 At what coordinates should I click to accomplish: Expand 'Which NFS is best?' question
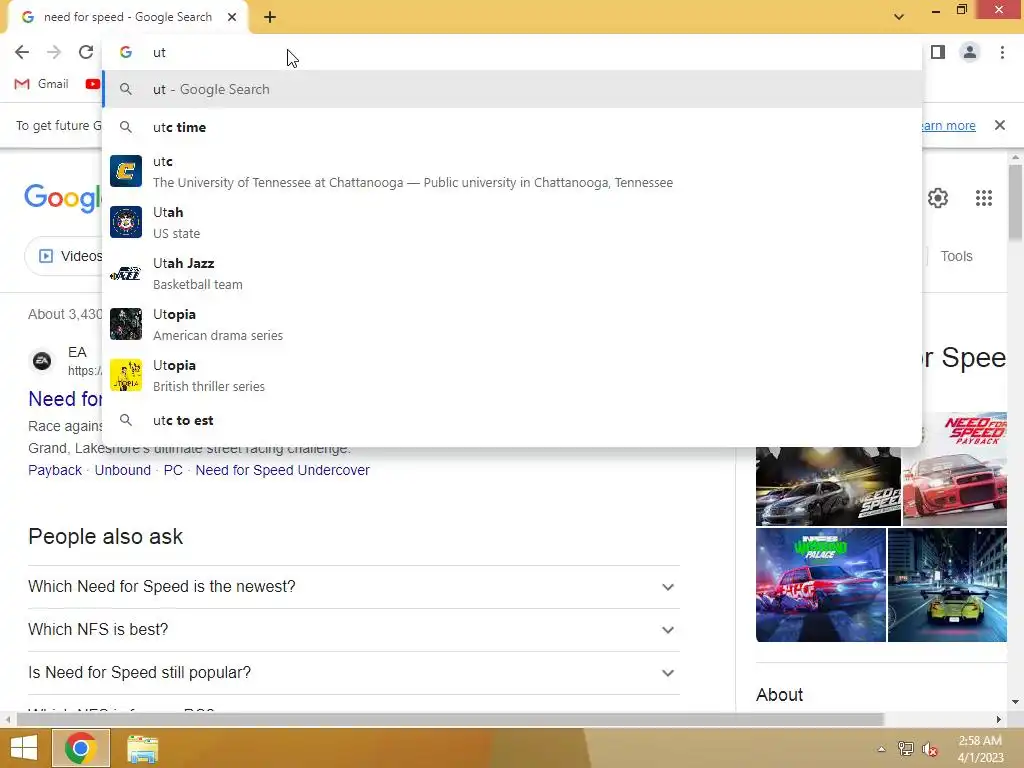pyautogui.click(x=354, y=630)
